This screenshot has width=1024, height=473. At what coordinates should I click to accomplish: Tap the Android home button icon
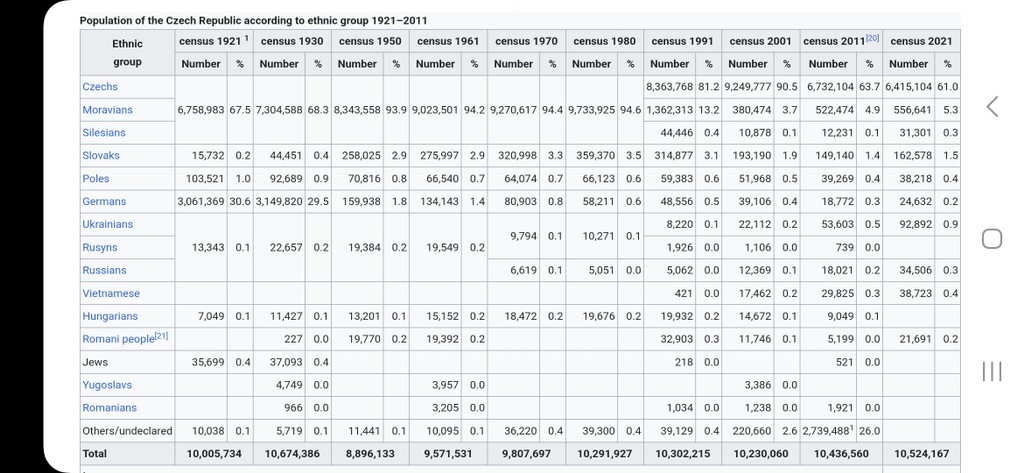click(991, 238)
